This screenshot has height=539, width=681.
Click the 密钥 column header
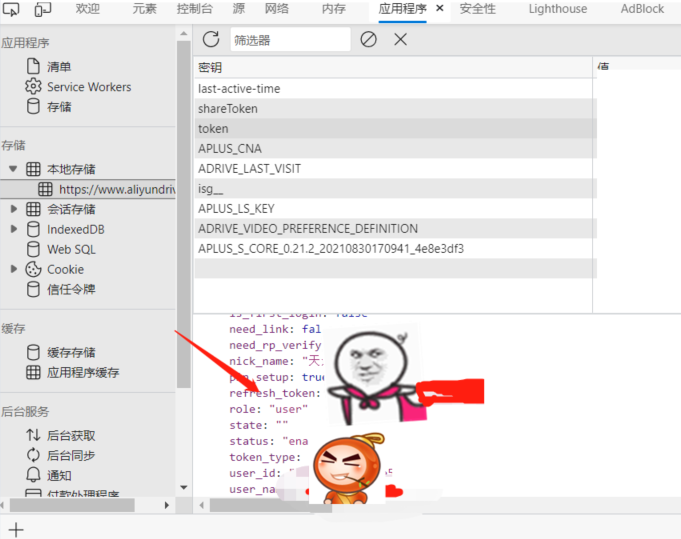(393, 67)
